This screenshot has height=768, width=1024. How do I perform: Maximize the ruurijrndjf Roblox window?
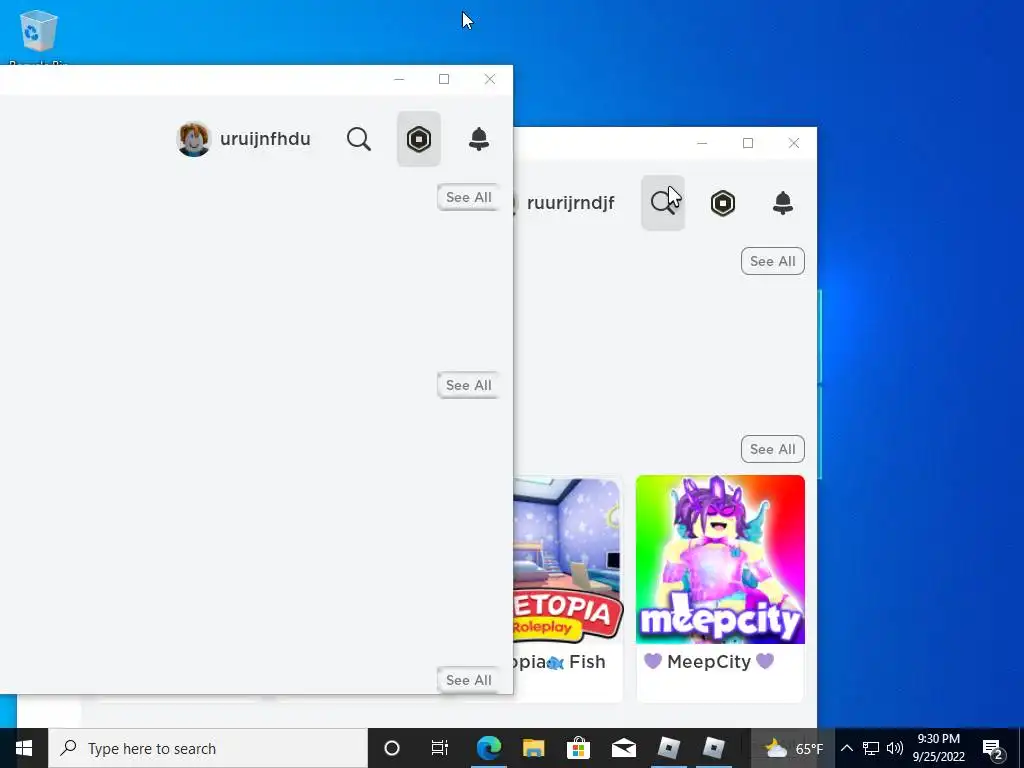point(748,143)
